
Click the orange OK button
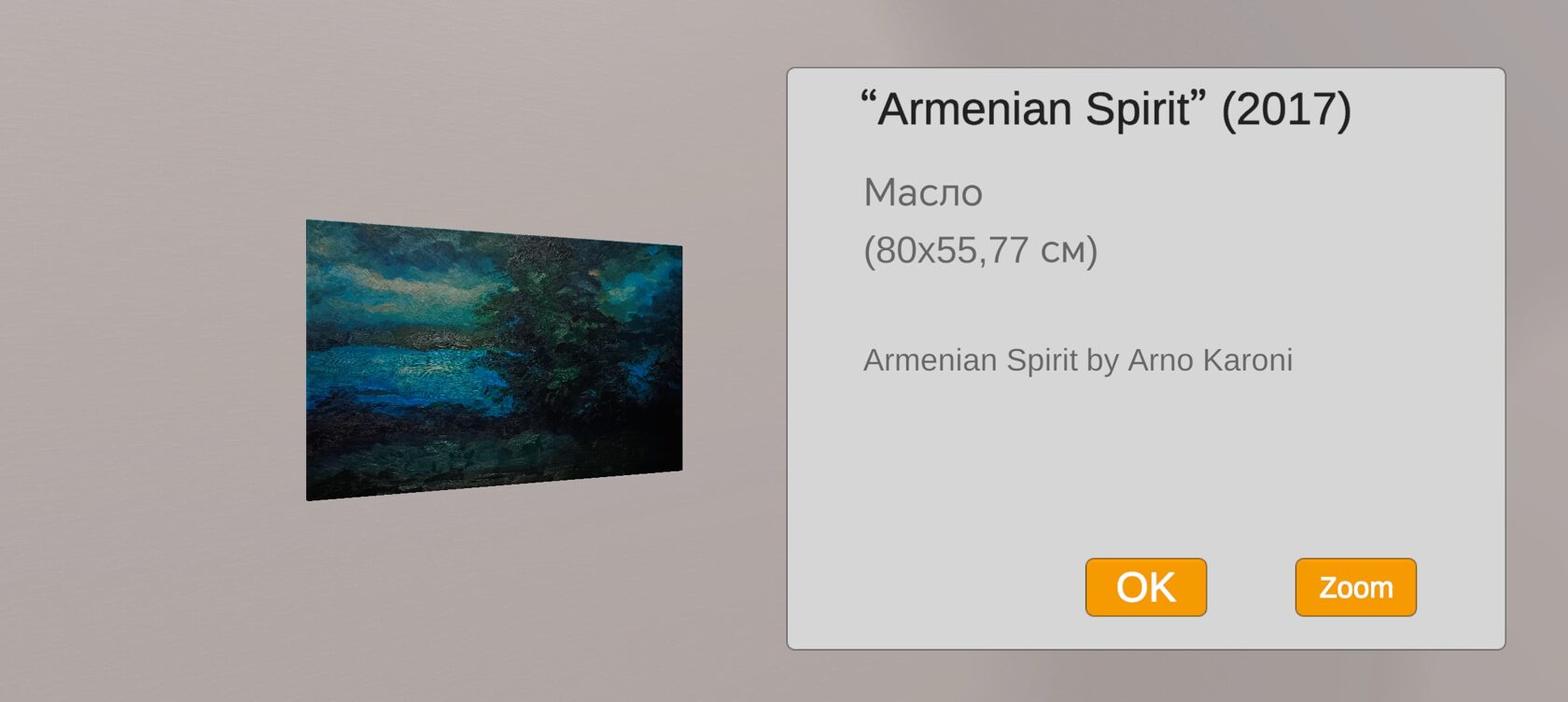(x=1145, y=587)
